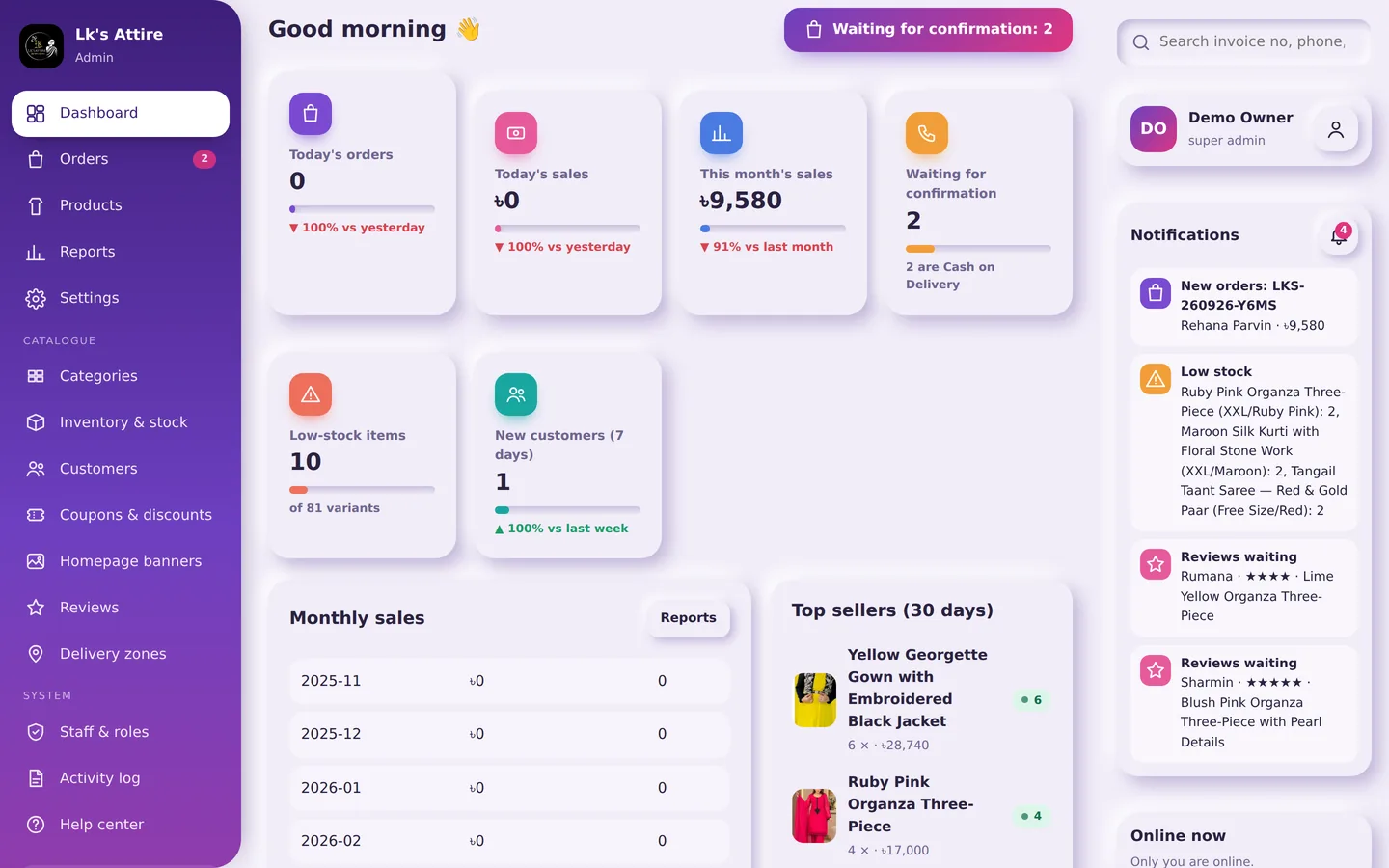Viewport: 1389px width, 868px height.
Task: Select the 2025-11 monthly sales row
Action: pyautogui.click(x=509, y=682)
